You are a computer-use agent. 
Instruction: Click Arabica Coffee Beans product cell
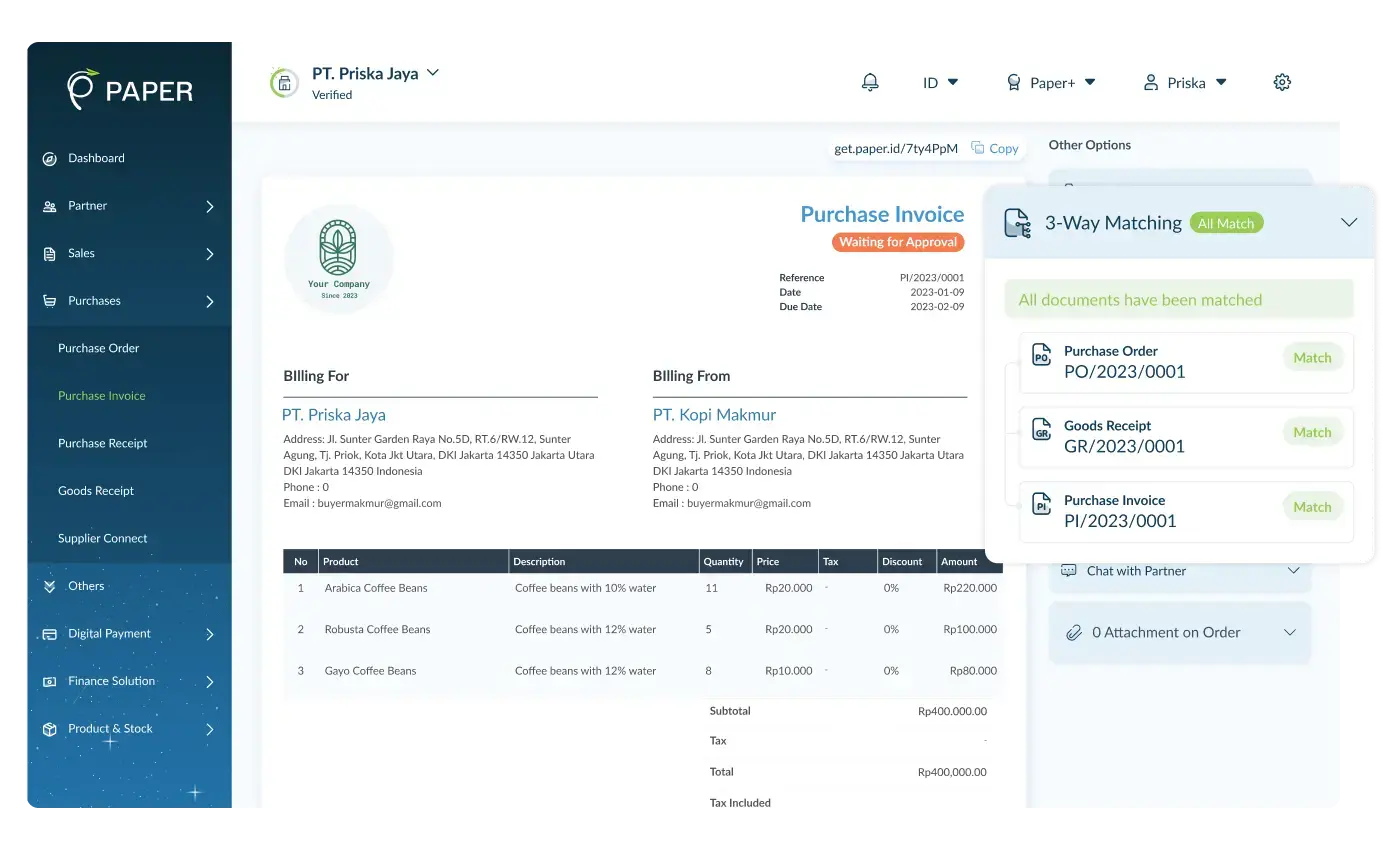click(x=376, y=588)
